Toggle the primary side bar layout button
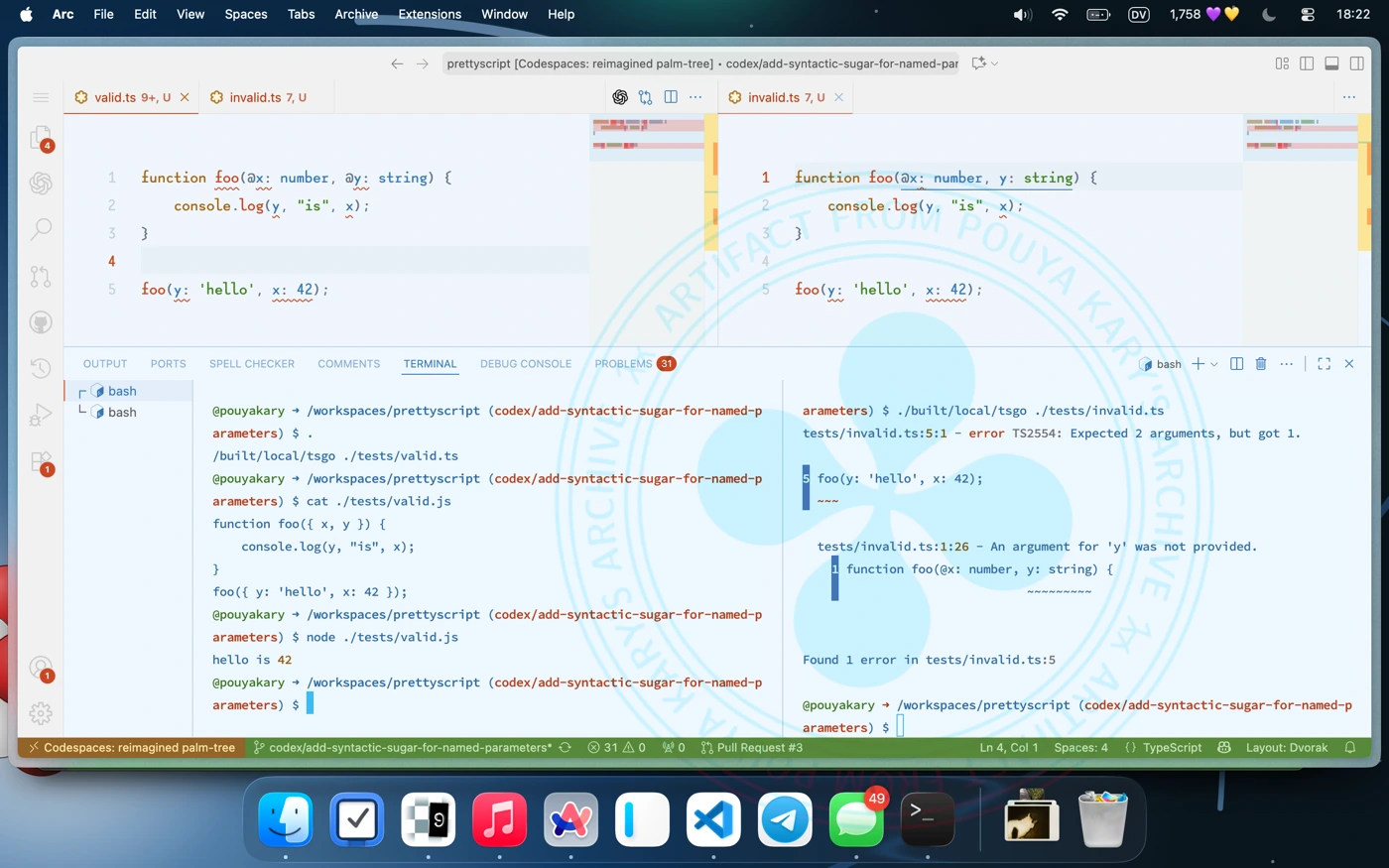This screenshot has width=1389, height=868. pos(1307,63)
